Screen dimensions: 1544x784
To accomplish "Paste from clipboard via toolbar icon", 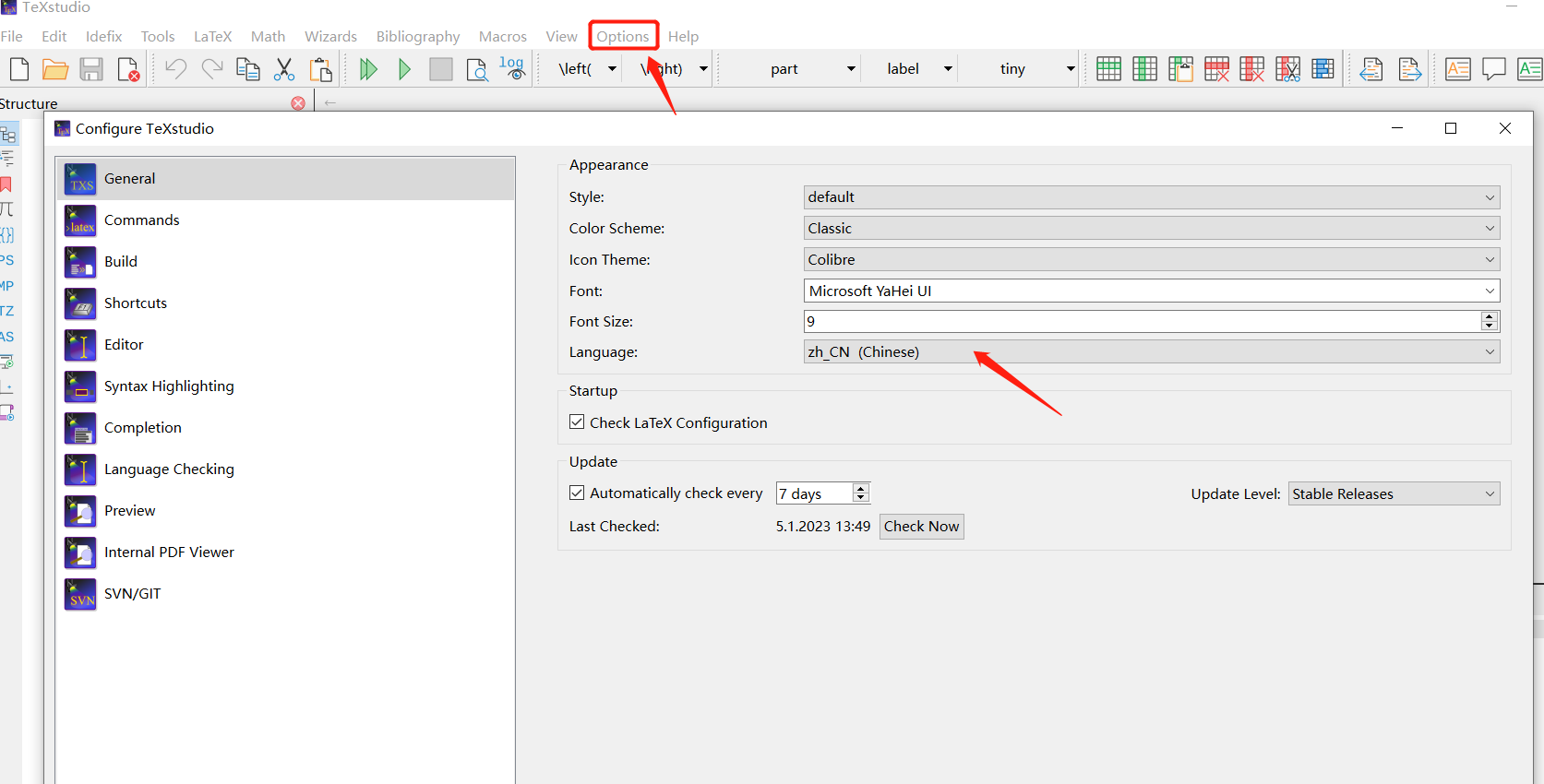I will click(320, 69).
